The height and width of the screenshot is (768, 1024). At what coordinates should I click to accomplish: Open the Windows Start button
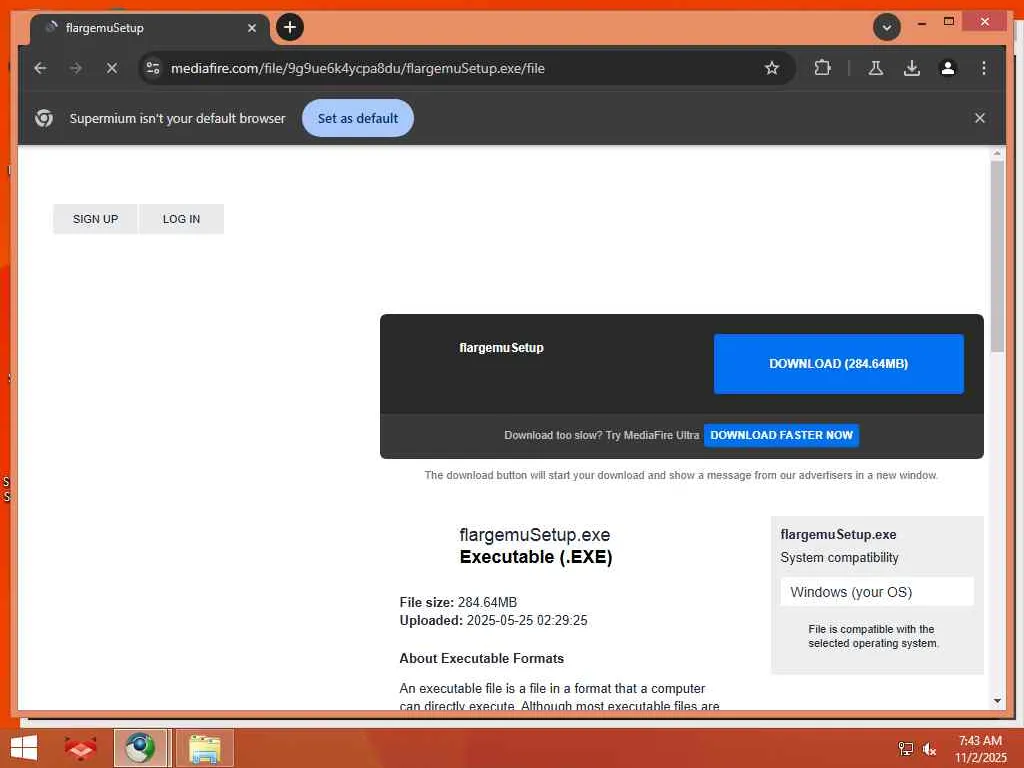tap(24, 748)
